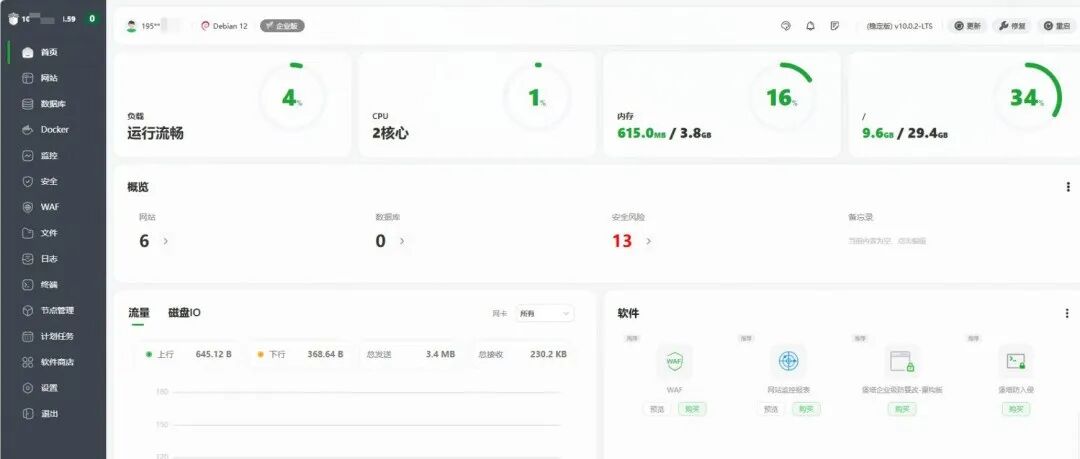Switch to the 流量 traffic tab
Image resolution: width=1080 pixels, height=459 pixels.
pos(138,313)
